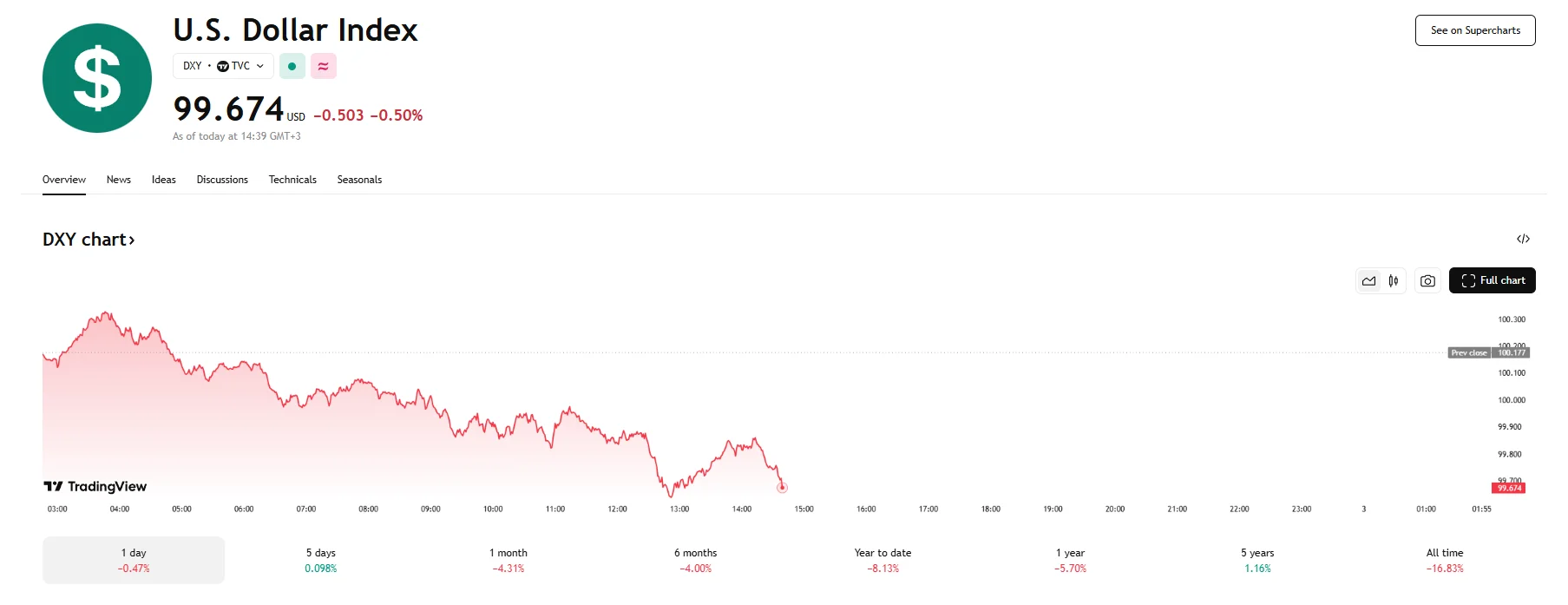Go to the News tab

[119, 180]
